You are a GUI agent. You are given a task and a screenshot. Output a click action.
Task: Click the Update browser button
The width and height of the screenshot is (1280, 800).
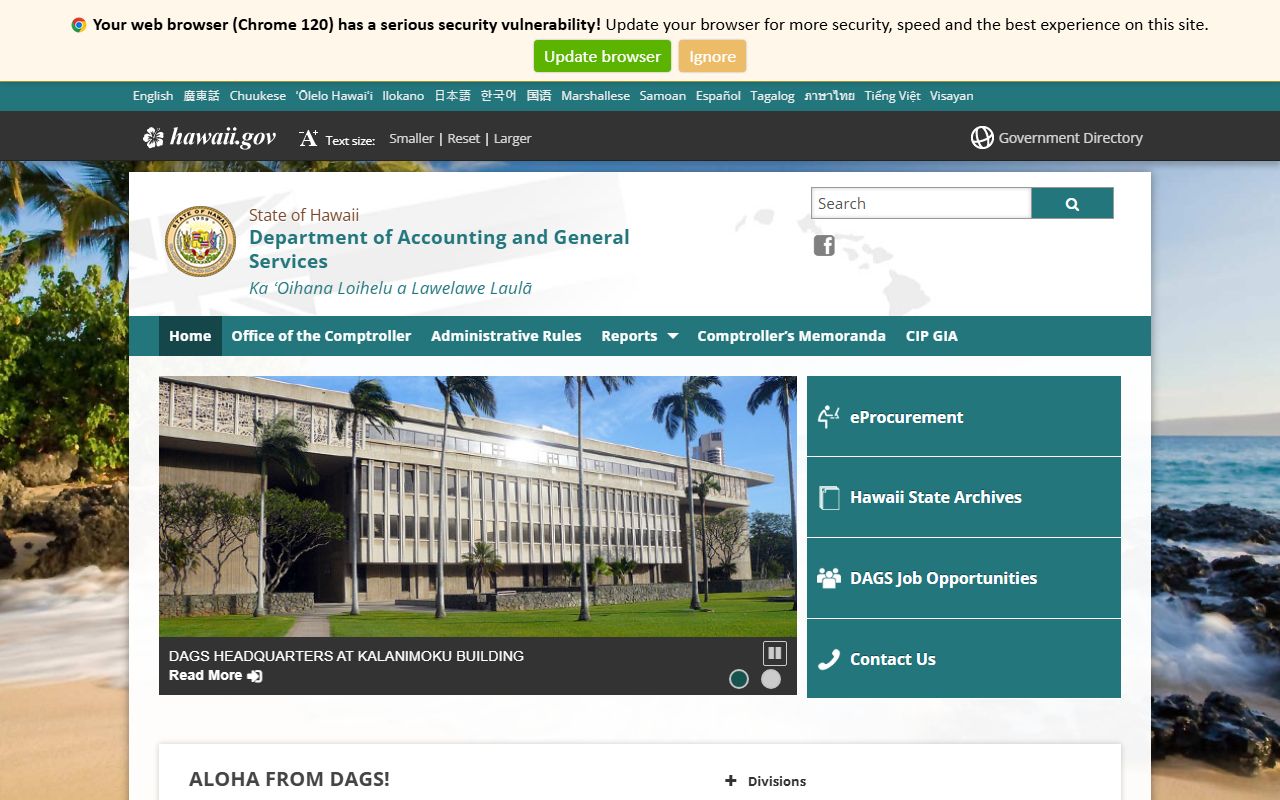(x=602, y=57)
